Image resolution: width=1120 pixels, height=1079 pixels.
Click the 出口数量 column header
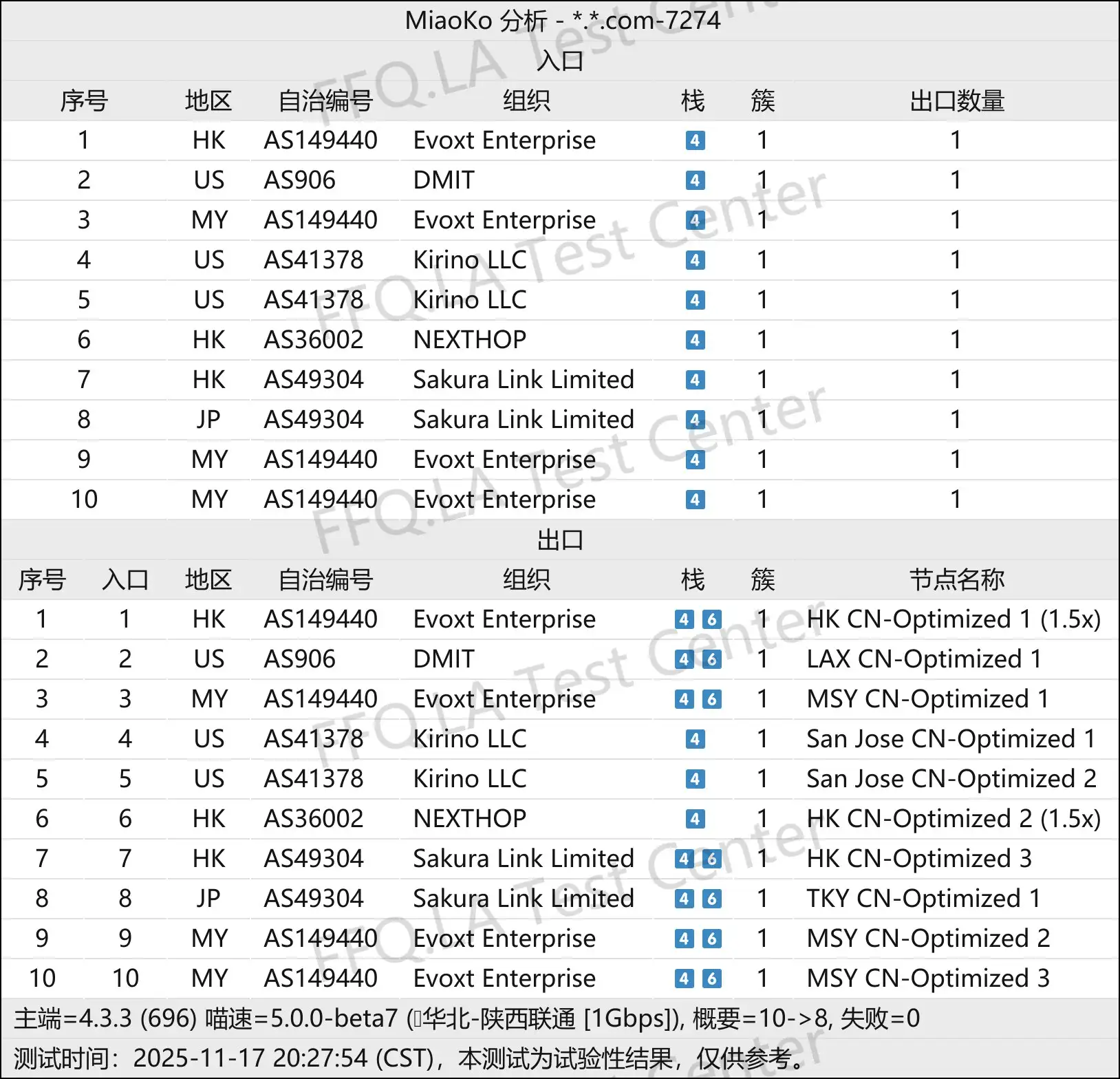click(956, 101)
